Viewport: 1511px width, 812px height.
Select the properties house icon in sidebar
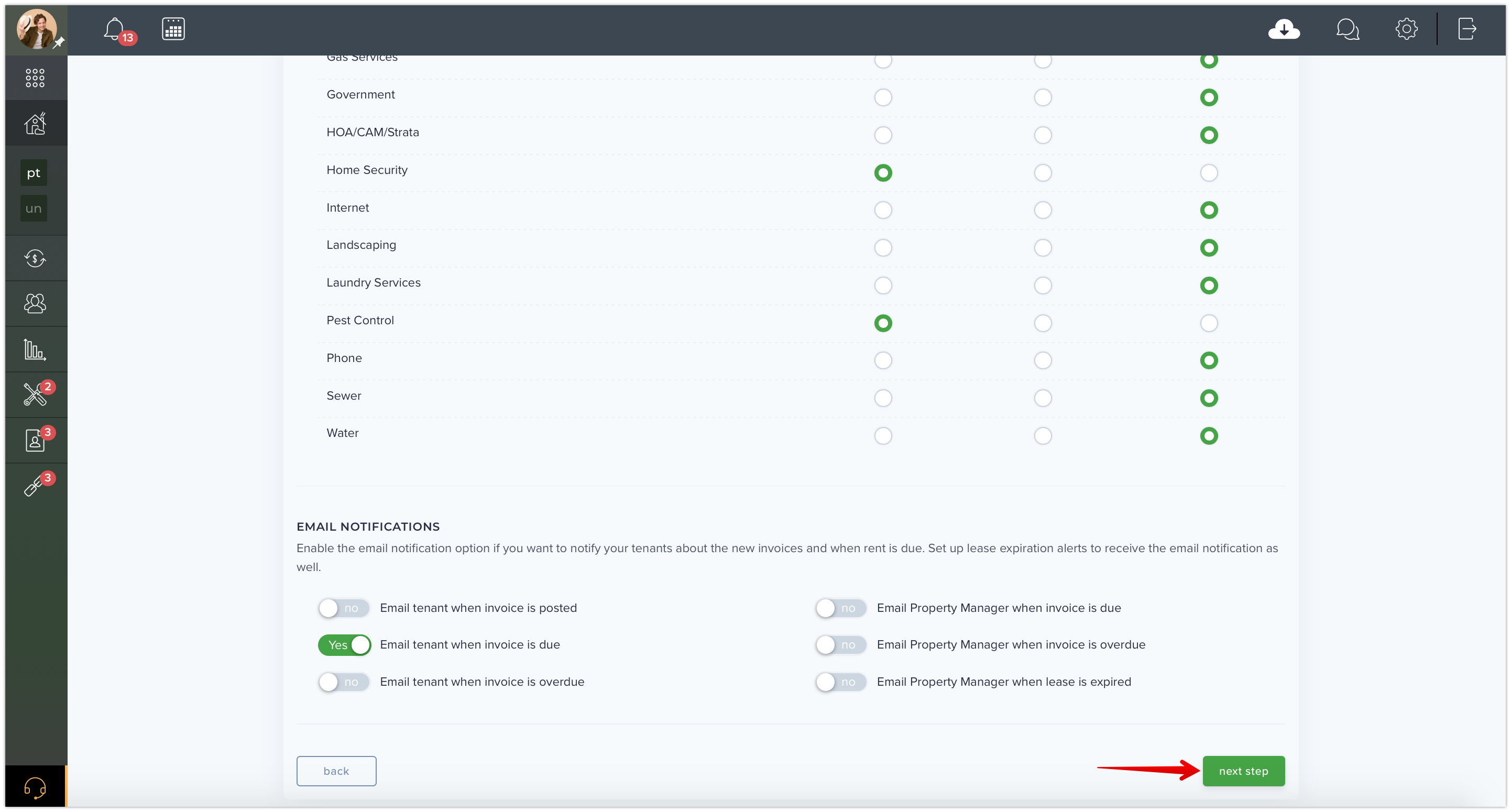35,123
